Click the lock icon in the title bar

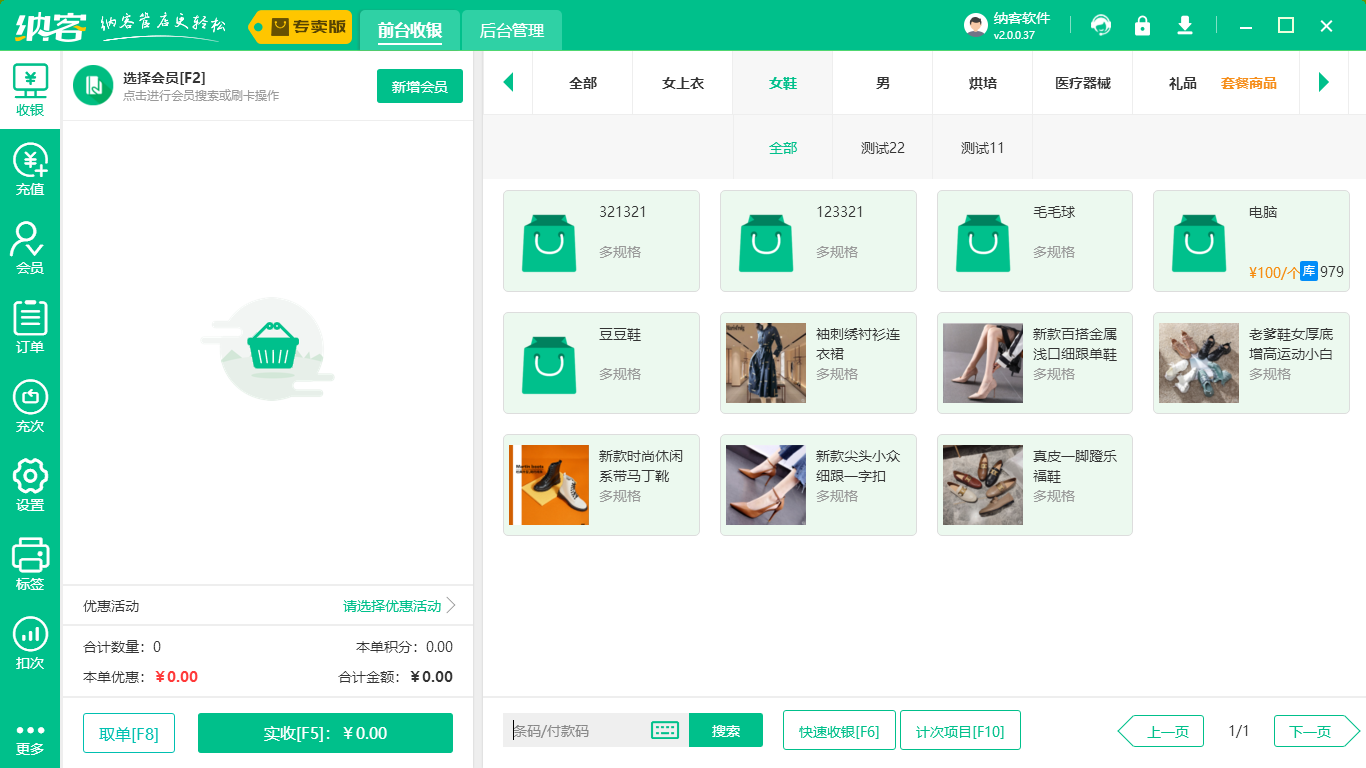(x=1142, y=25)
